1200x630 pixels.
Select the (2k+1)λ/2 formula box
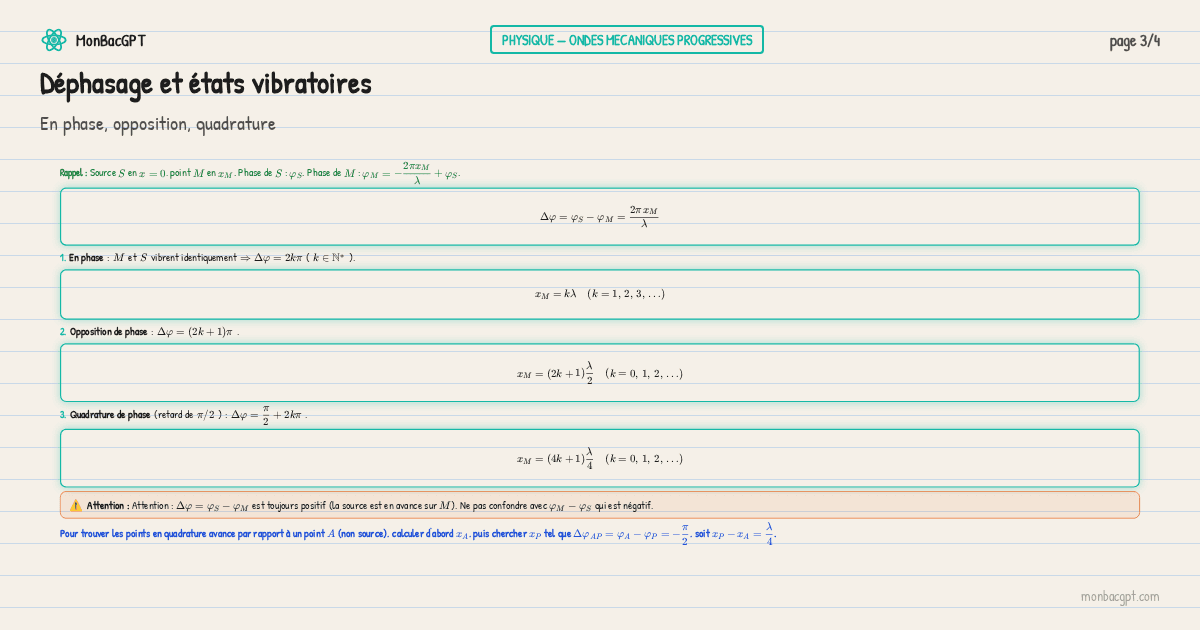pyautogui.click(x=599, y=373)
